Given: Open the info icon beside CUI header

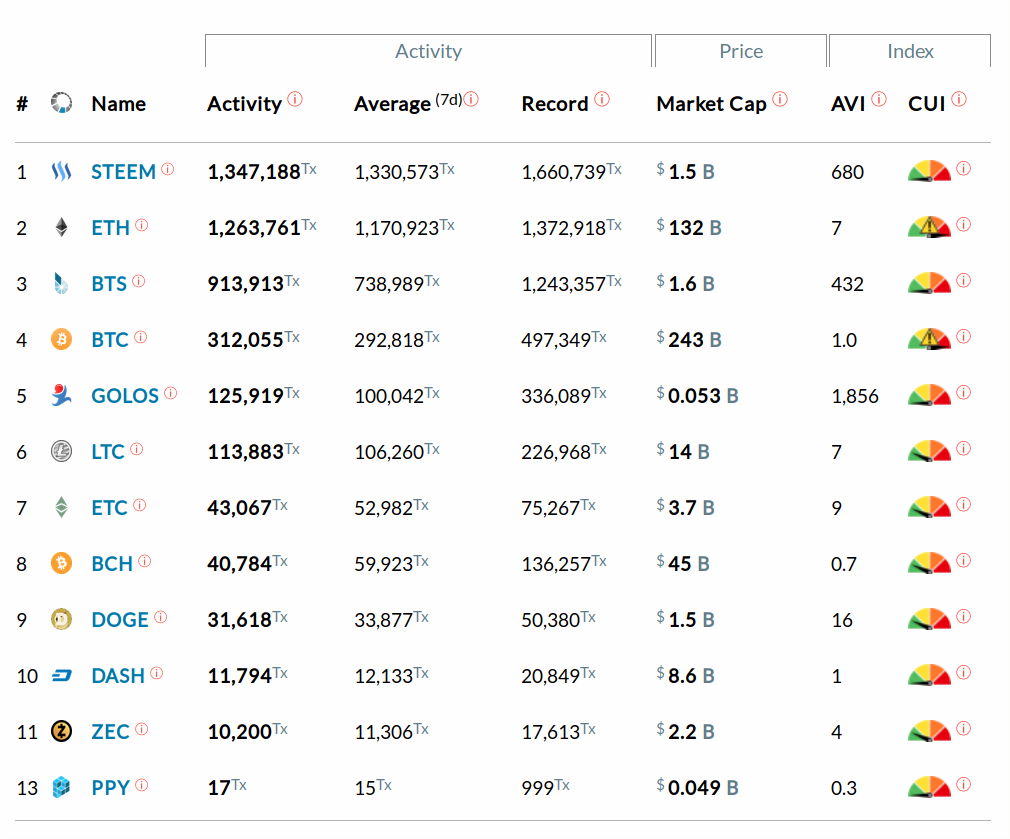Looking at the screenshot, I should pos(959,99).
